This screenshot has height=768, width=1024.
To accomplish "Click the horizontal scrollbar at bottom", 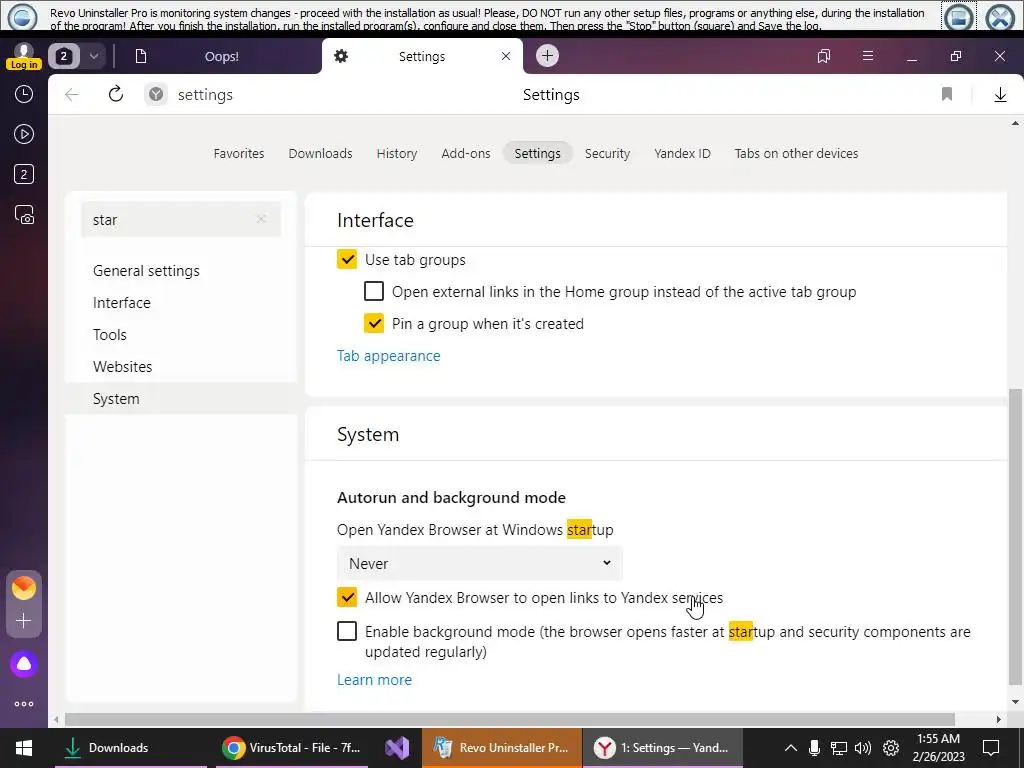I will coord(509,720).
